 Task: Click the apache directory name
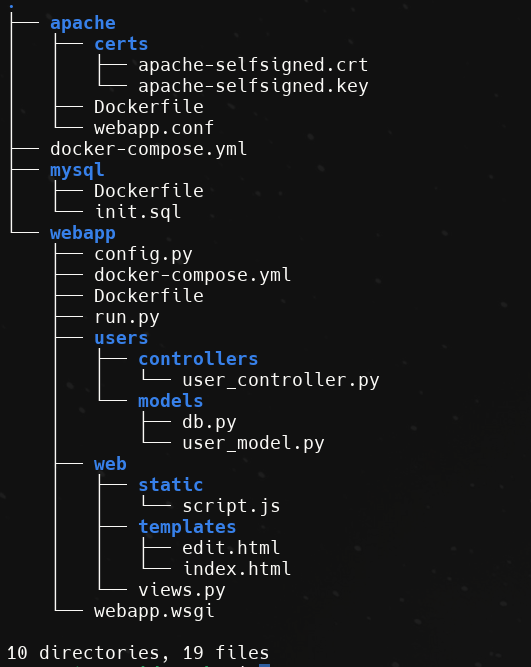click(83, 23)
